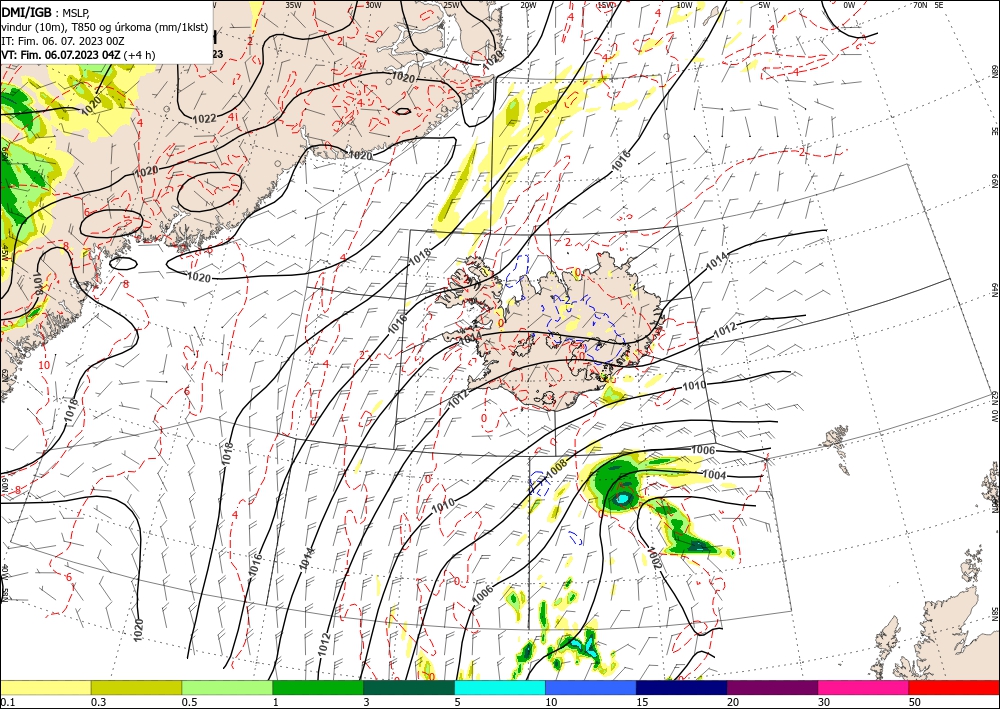Select the dark green 3–5 mm legend color

tap(409, 687)
